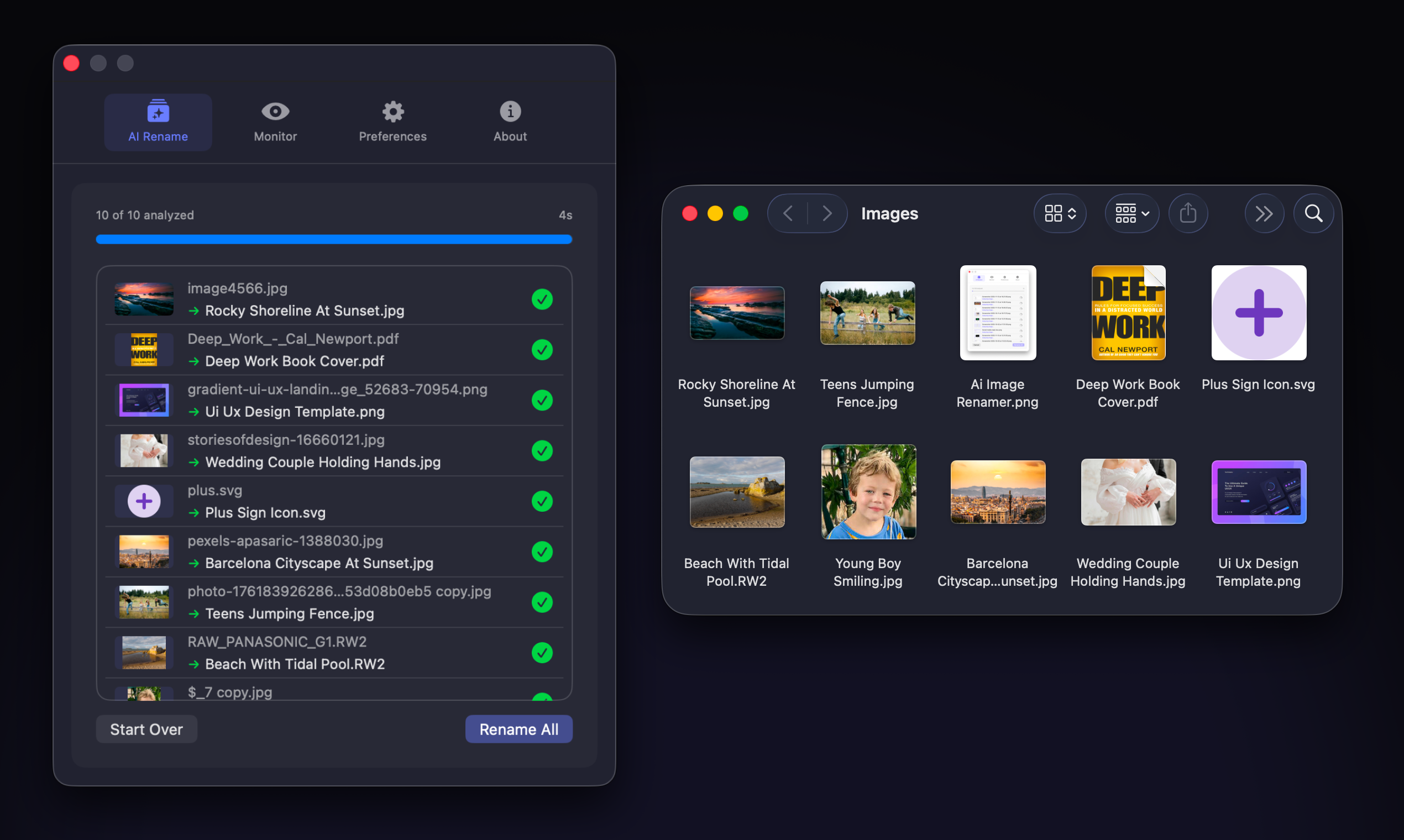The image size is (1404, 840).
Task: Click the Rename All button
Action: click(518, 729)
